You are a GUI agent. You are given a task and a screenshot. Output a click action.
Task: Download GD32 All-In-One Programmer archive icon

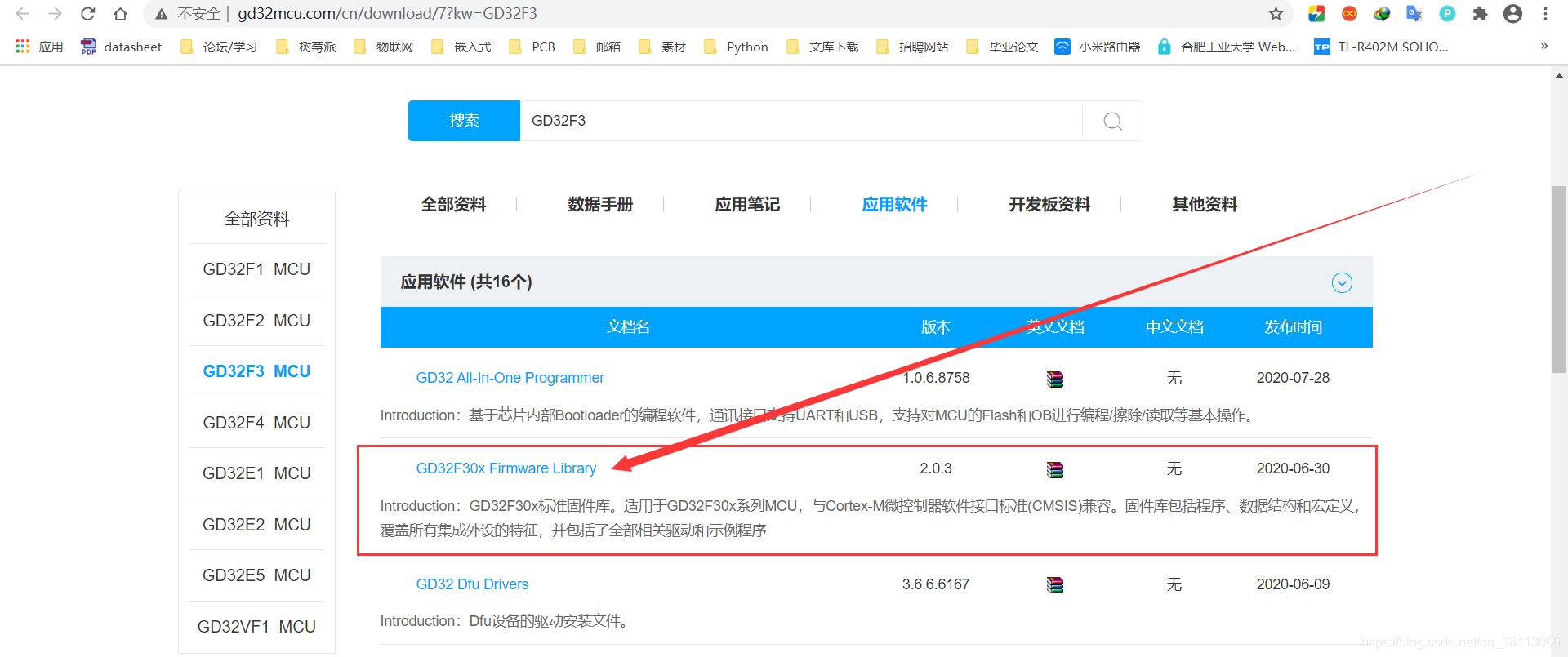click(x=1055, y=379)
